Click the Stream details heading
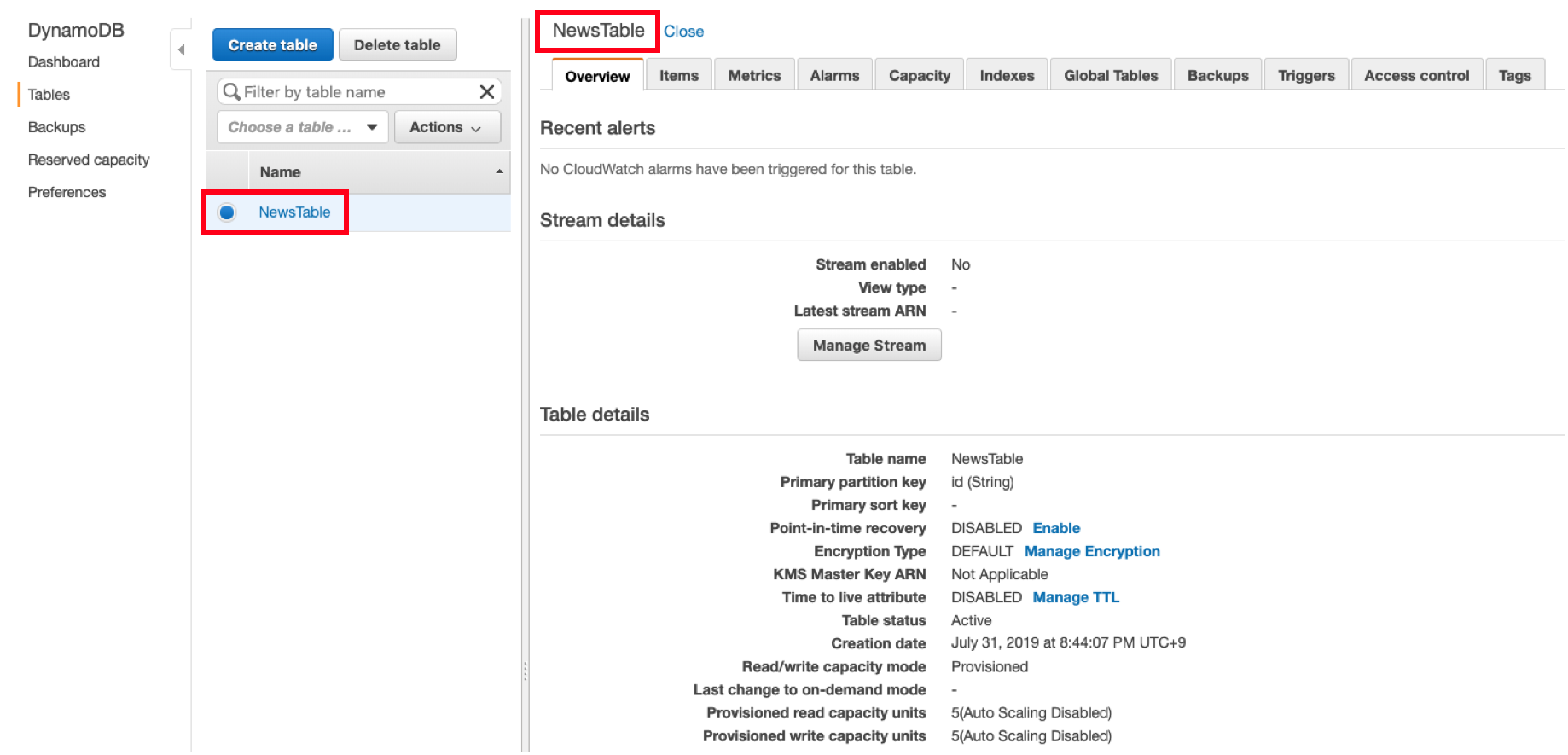The height and width of the screenshot is (755, 1568). point(602,220)
